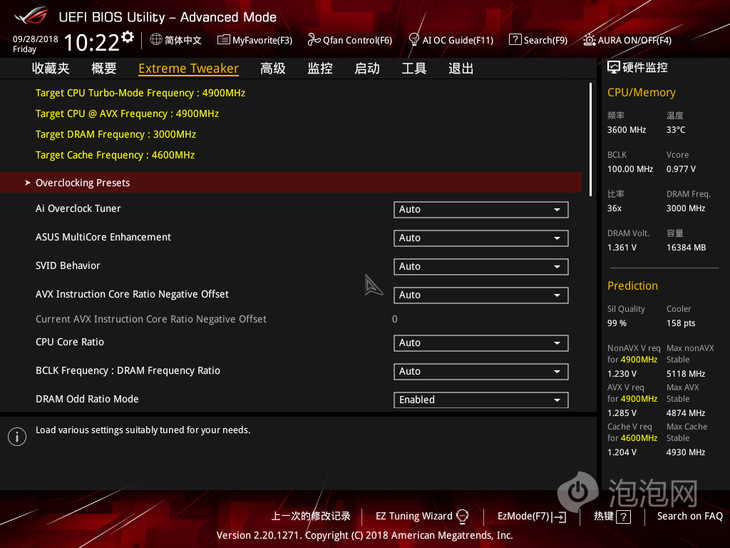Click the settings gear icon beside clock

(128, 37)
